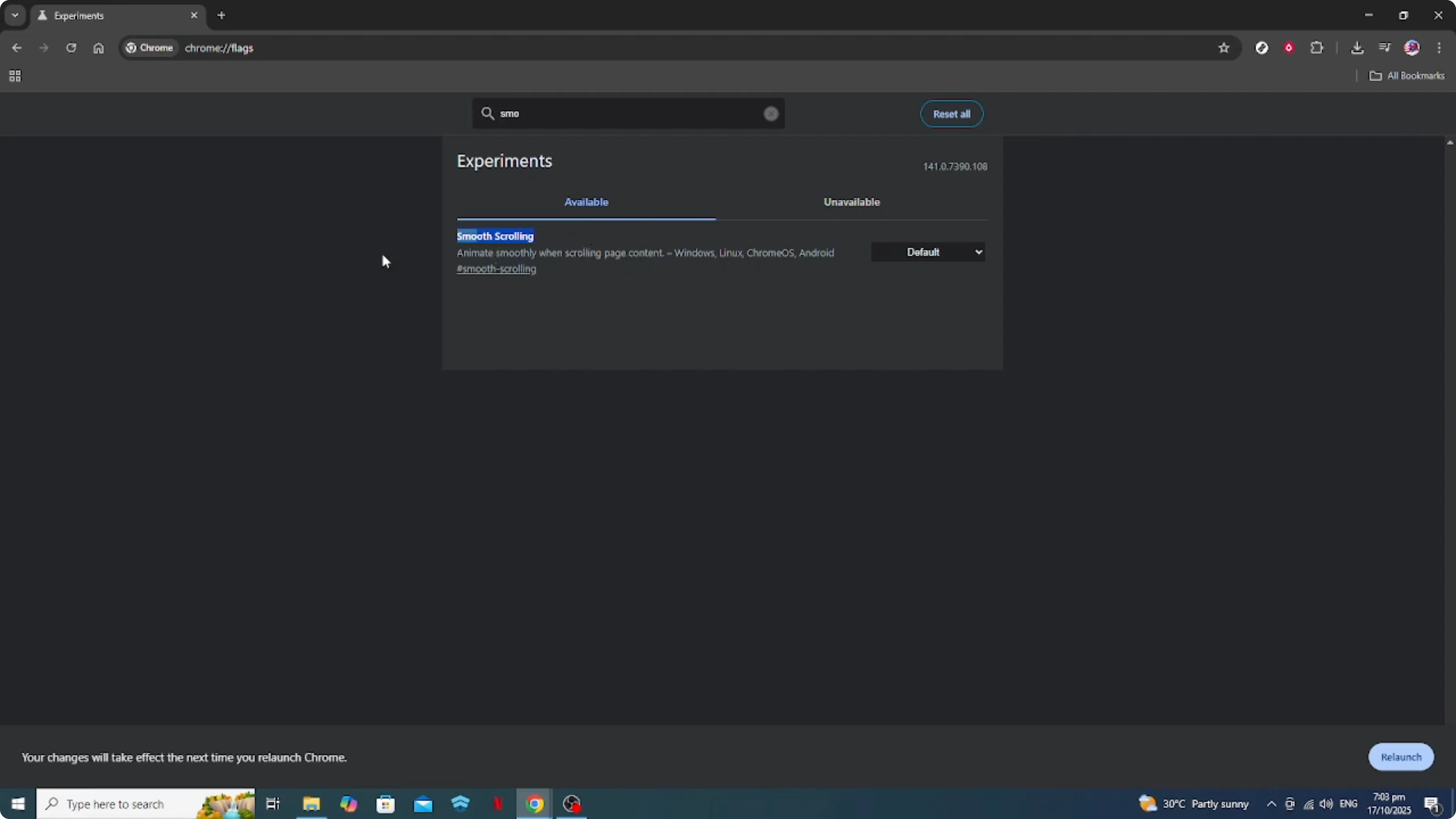Open the #smooth-scrolling link
1456x819 pixels.
pos(496,269)
